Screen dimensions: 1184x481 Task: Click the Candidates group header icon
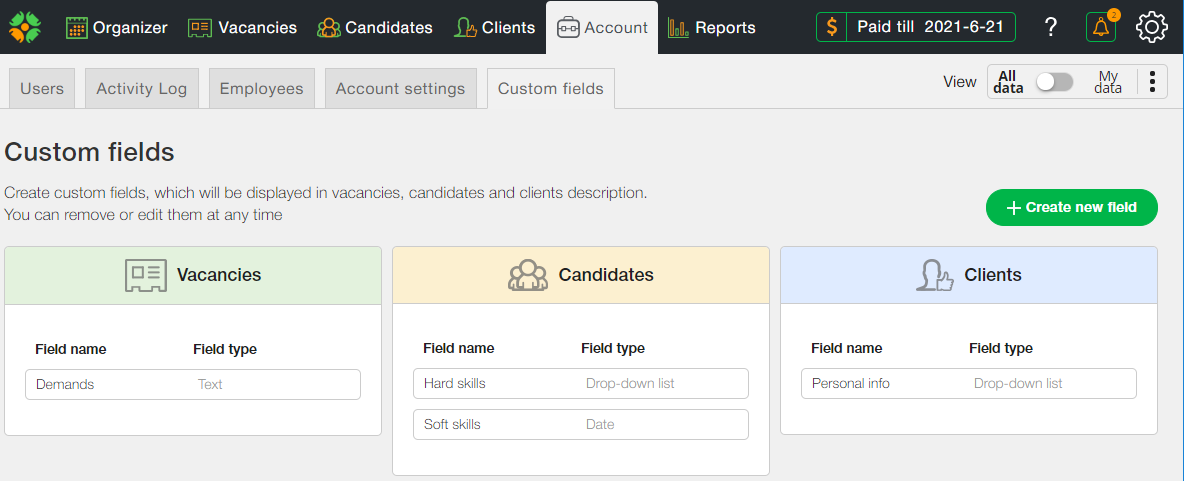[x=528, y=275]
